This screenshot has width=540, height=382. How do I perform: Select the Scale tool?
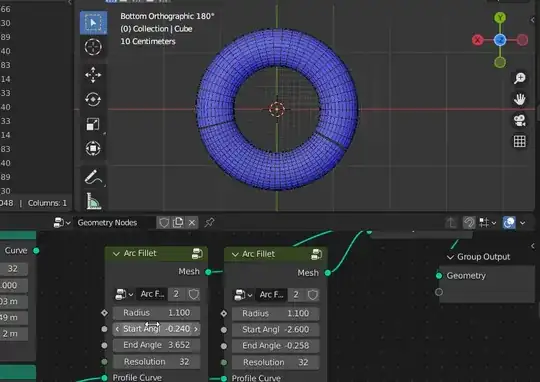(93, 124)
